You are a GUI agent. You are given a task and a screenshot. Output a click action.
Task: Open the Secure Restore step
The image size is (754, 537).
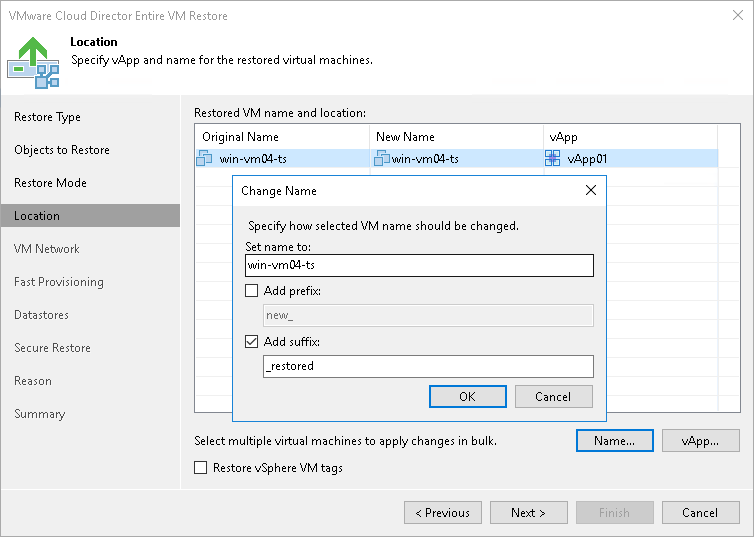[x=52, y=348]
